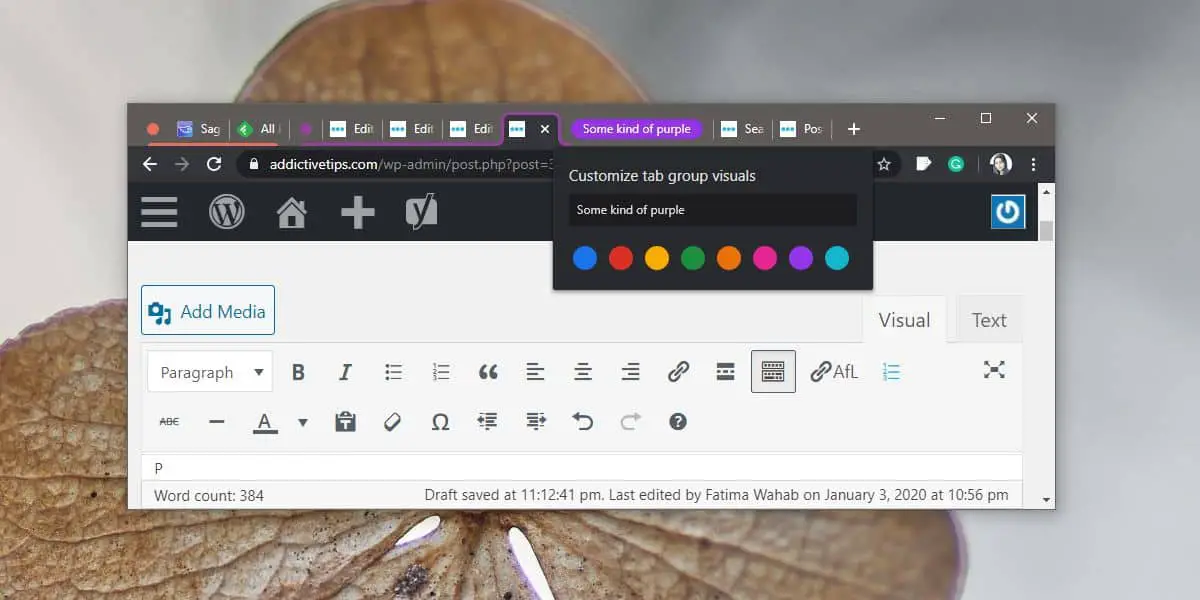Open the text color picker arrow
Screen dimensions: 1200x600
click(x=303, y=422)
